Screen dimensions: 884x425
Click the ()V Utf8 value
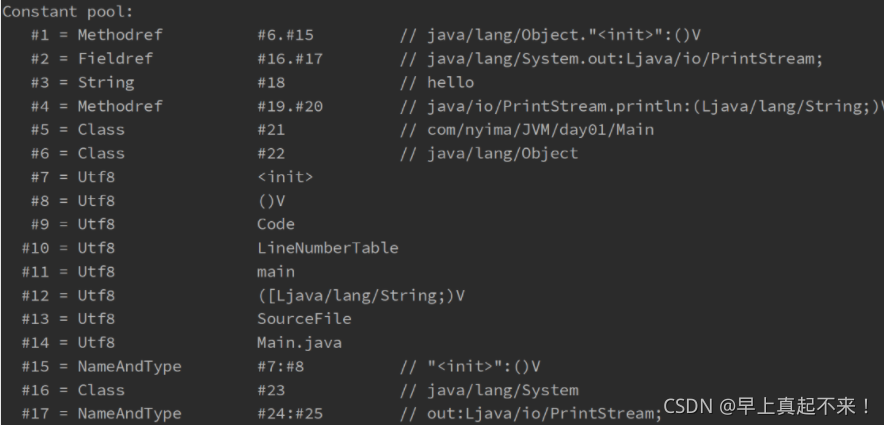[271, 201]
